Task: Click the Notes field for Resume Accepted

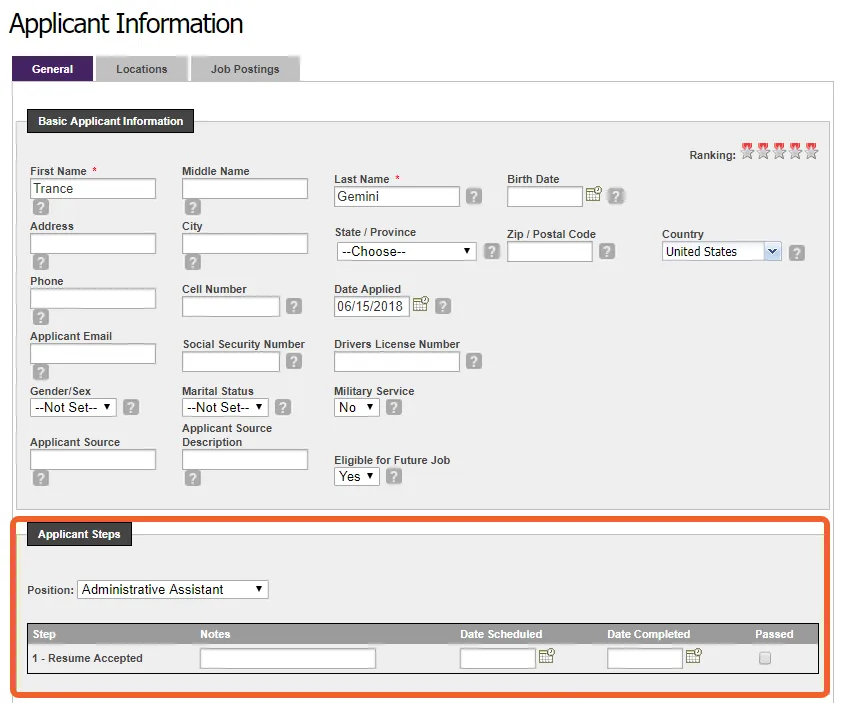Action: pyautogui.click(x=288, y=658)
